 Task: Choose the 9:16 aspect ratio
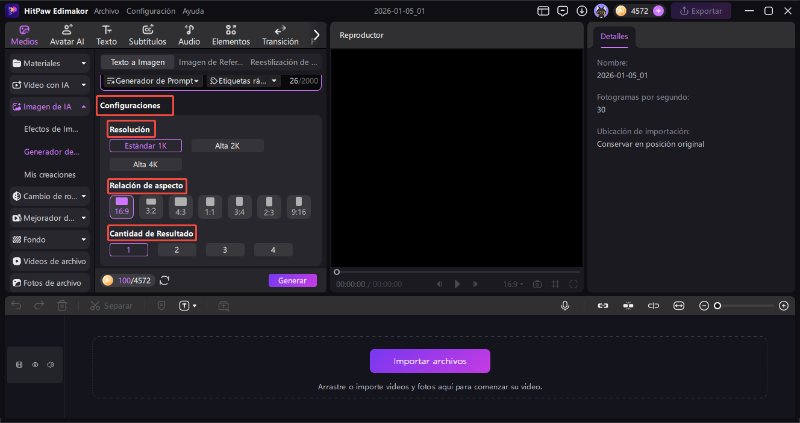tap(297, 206)
